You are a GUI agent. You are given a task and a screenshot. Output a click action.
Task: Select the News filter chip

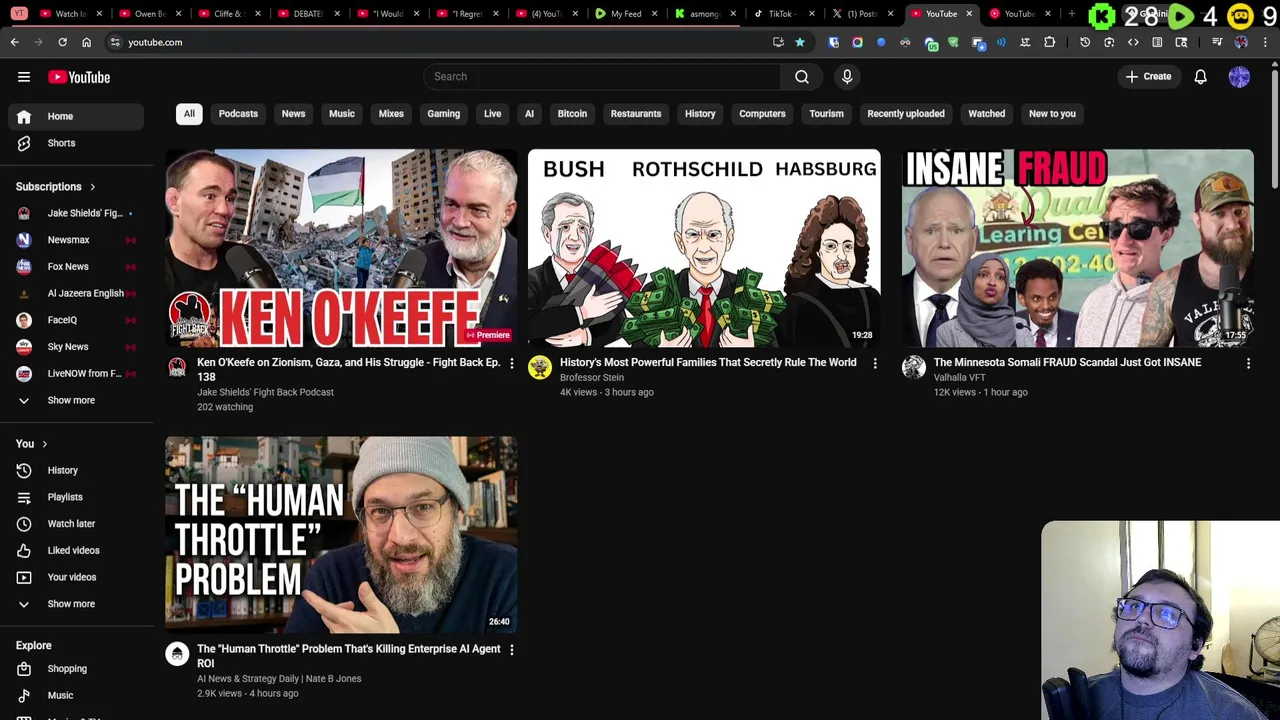click(x=293, y=114)
